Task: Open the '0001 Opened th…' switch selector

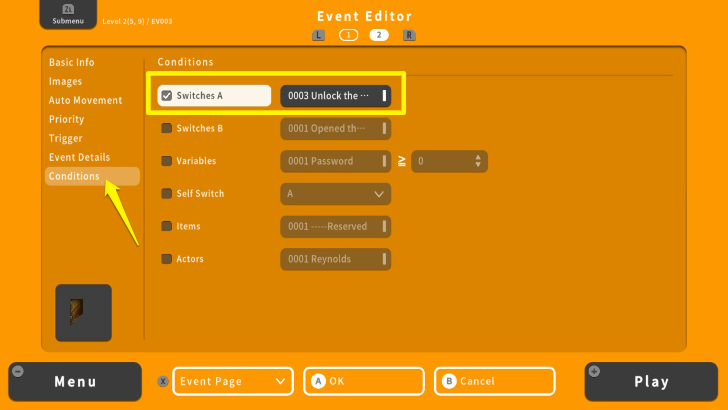Action: [336, 129]
